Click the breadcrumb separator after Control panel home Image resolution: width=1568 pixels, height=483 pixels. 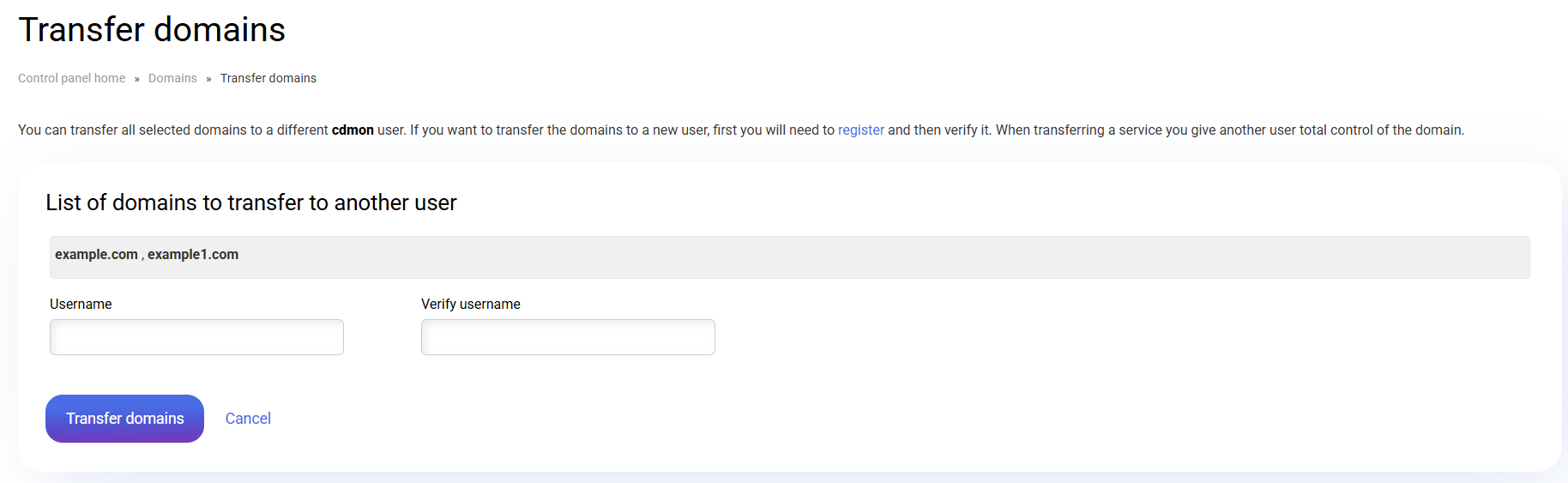[x=137, y=79]
